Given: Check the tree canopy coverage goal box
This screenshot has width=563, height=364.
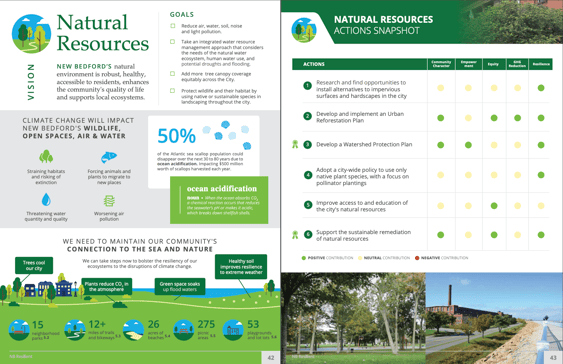Looking at the screenshot, I should (x=173, y=74).
